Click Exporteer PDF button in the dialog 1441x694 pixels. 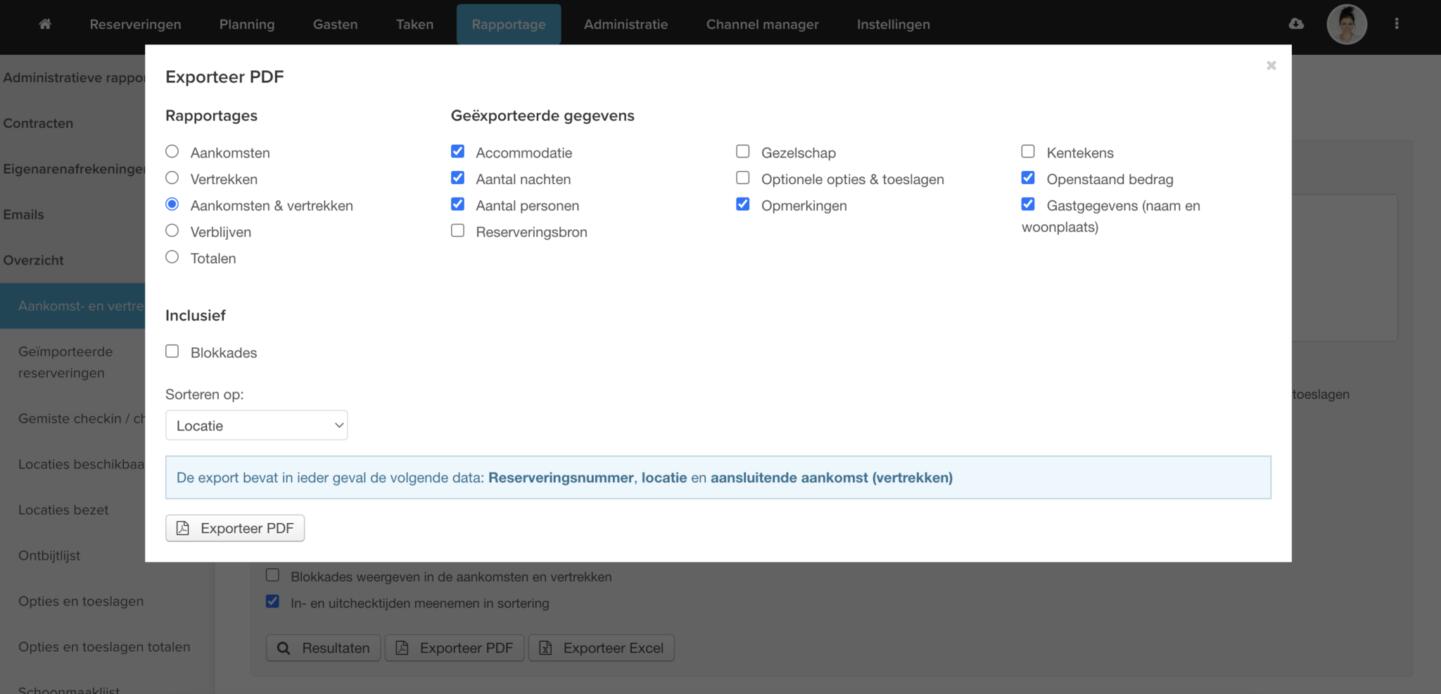(235, 528)
